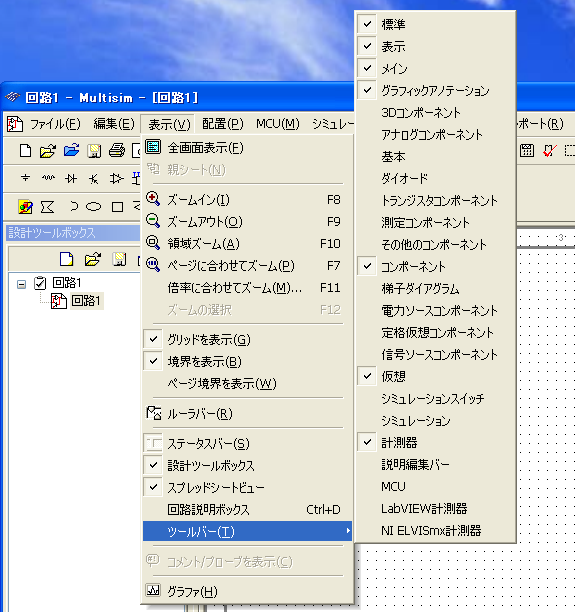The width and height of the screenshot is (575, 612).
Task: Open the MCU(M) menu
Action: tap(278, 124)
